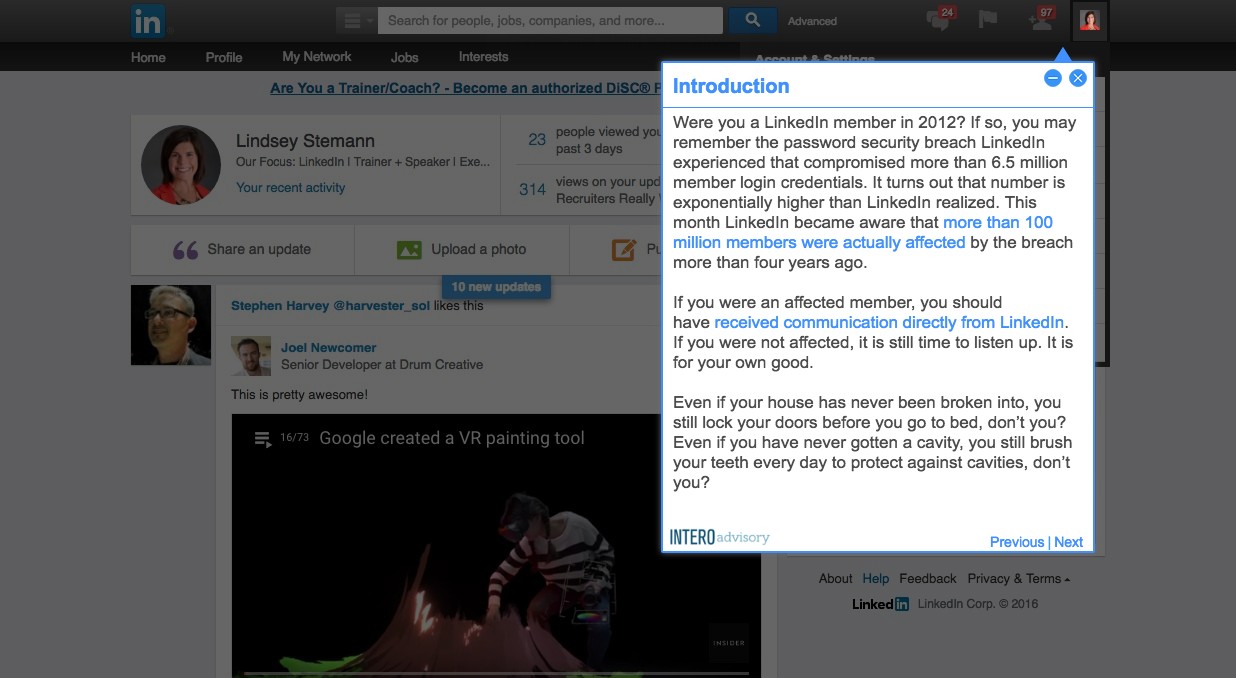Open Lindsey Stemann name link
This screenshot has width=1236, height=678.
pyautogui.click(x=305, y=141)
